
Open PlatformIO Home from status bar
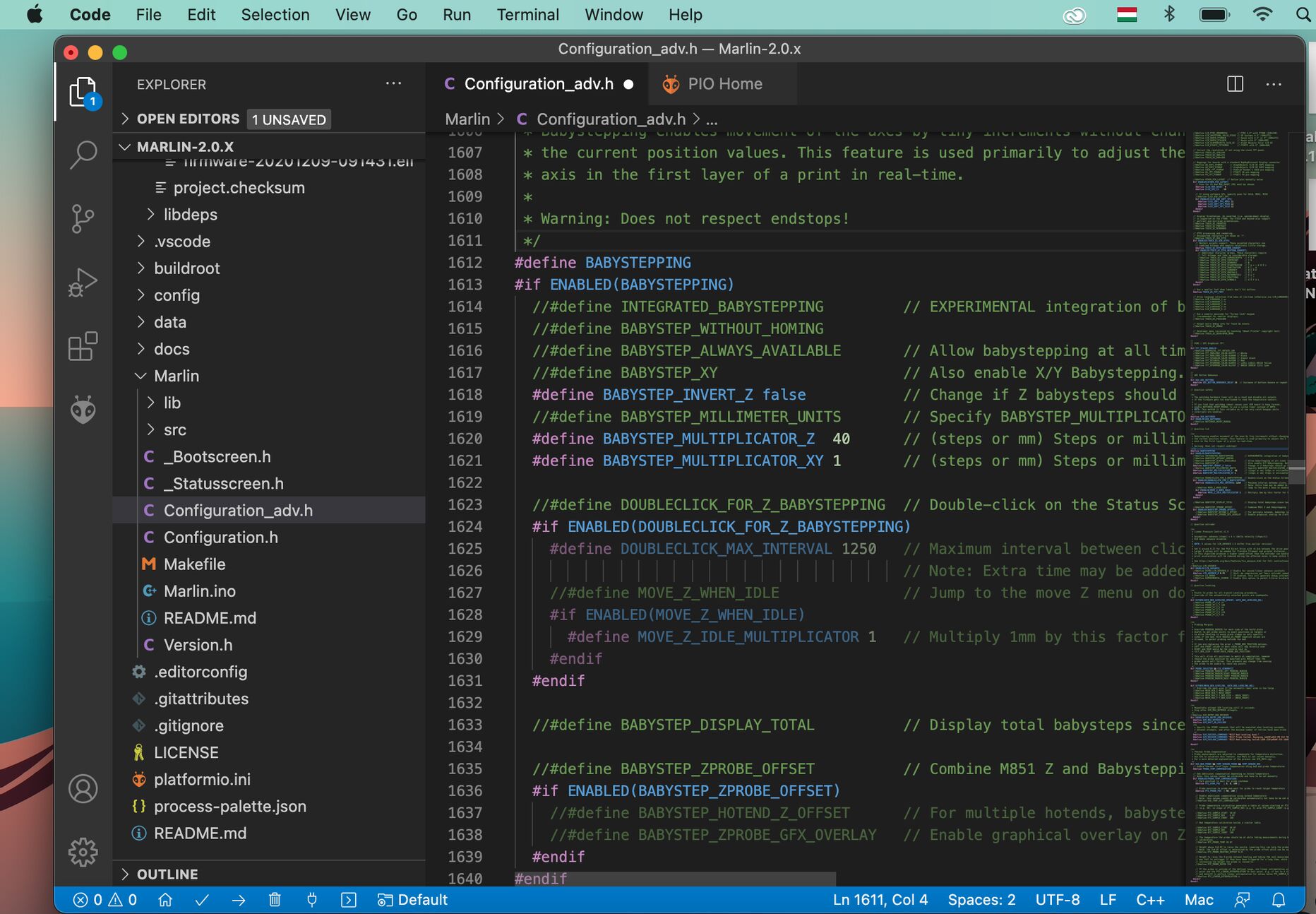[165, 900]
